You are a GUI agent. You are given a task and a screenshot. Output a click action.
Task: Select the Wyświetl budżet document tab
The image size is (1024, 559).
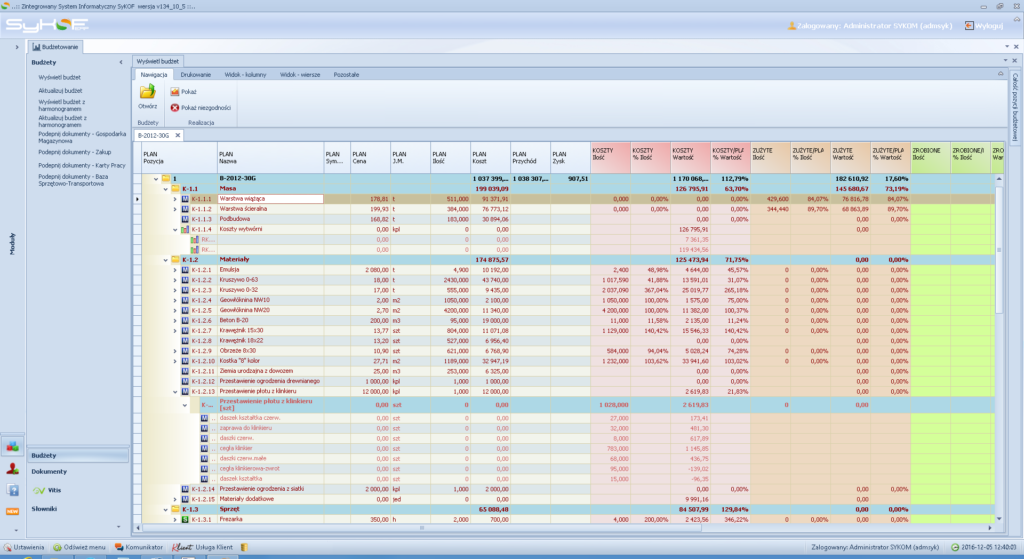[157, 61]
